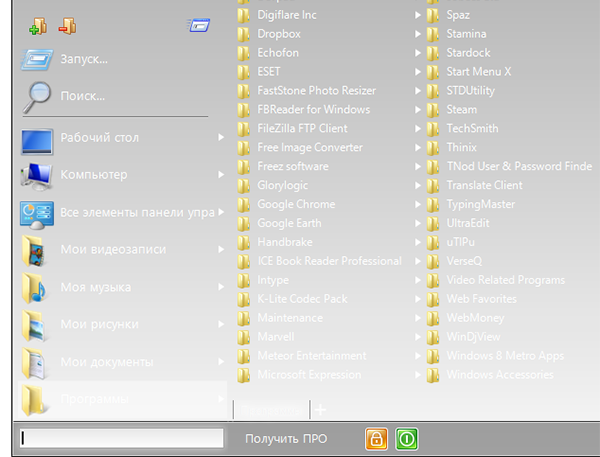Open Google Earth folder
The width and height of the screenshot is (600, 457).
pyautogui.click(x=329, y=223)
